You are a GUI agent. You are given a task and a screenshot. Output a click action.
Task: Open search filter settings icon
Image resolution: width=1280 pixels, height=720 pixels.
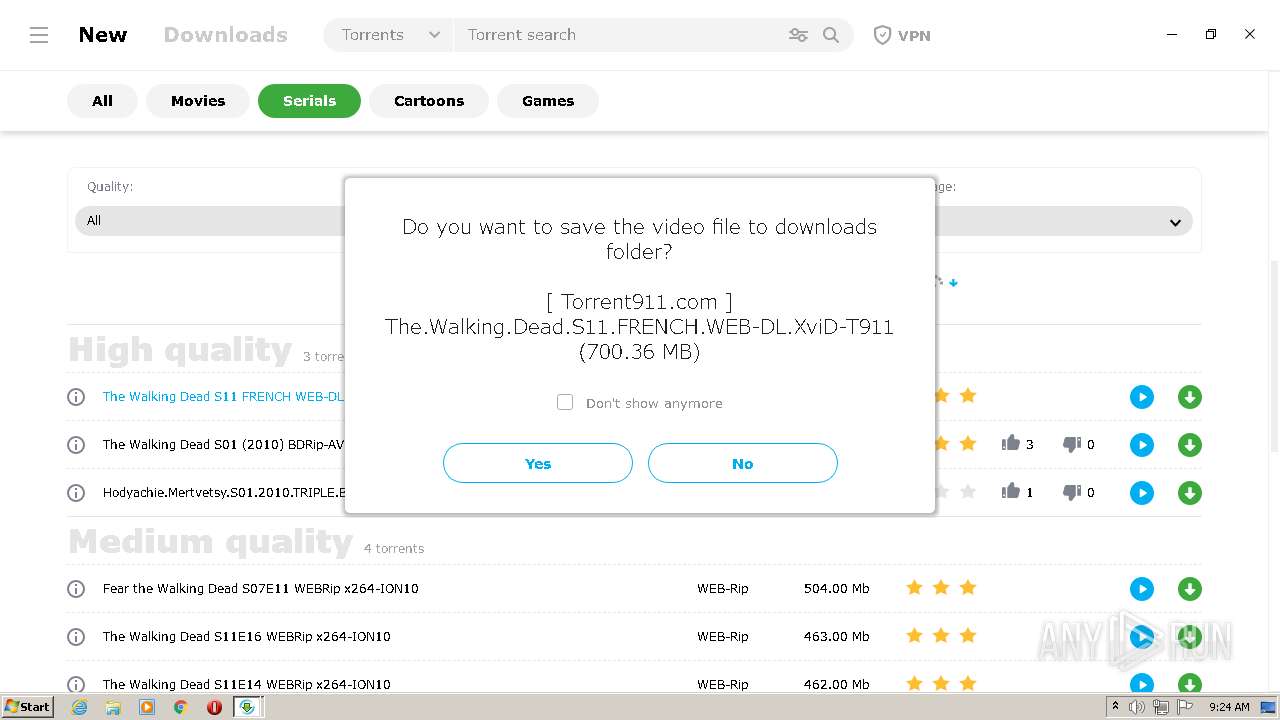[x=798, y=35]
